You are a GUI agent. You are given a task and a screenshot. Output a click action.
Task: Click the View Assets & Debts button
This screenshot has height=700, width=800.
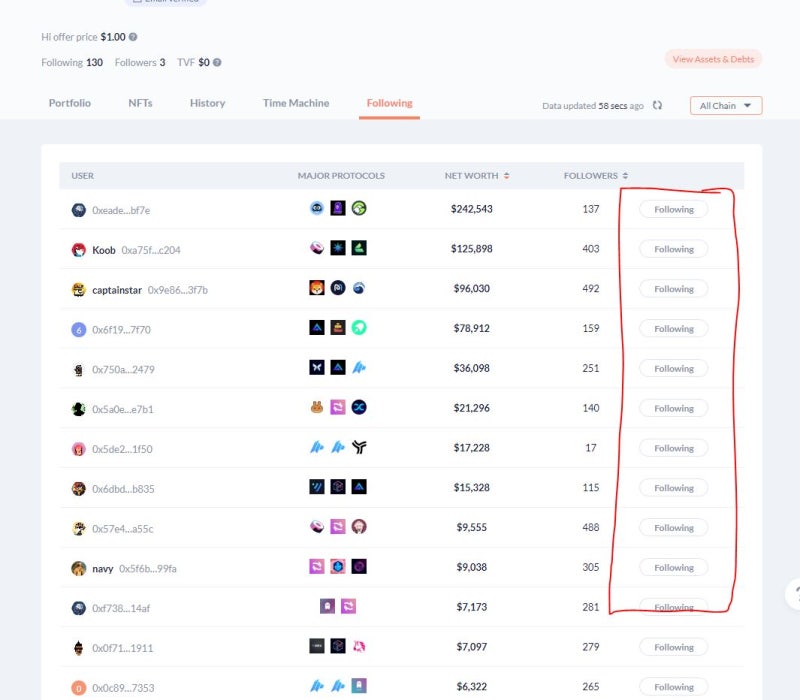click(x=713, y=60)
